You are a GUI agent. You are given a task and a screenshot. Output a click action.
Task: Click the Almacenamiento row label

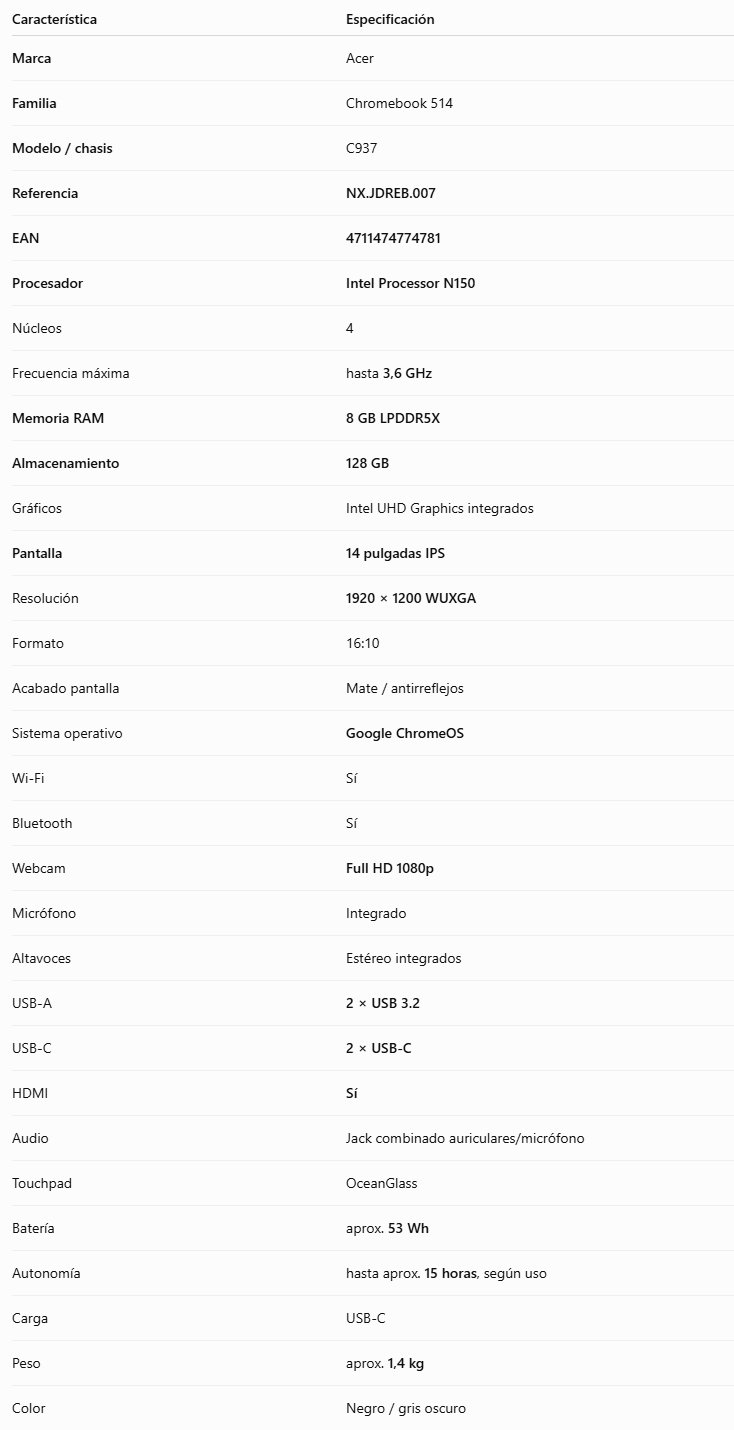point(65,463)
